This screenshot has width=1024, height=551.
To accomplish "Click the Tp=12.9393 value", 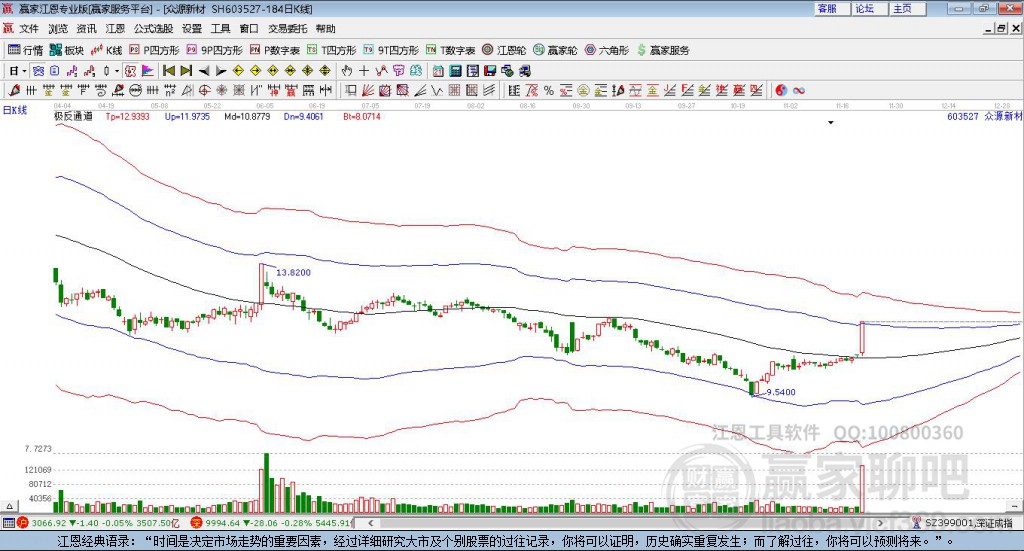I will pyautogui.click(x=127, y=116).
